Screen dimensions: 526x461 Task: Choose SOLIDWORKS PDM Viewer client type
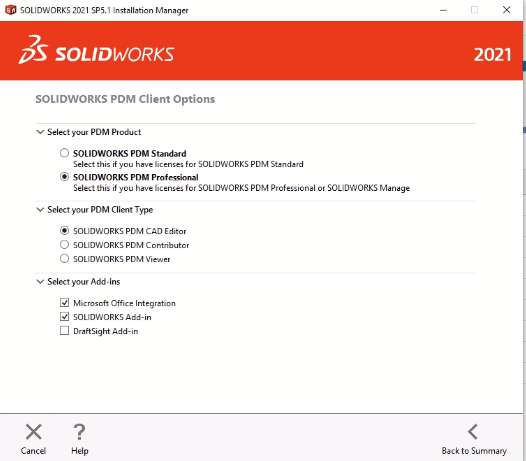(64, 259)
